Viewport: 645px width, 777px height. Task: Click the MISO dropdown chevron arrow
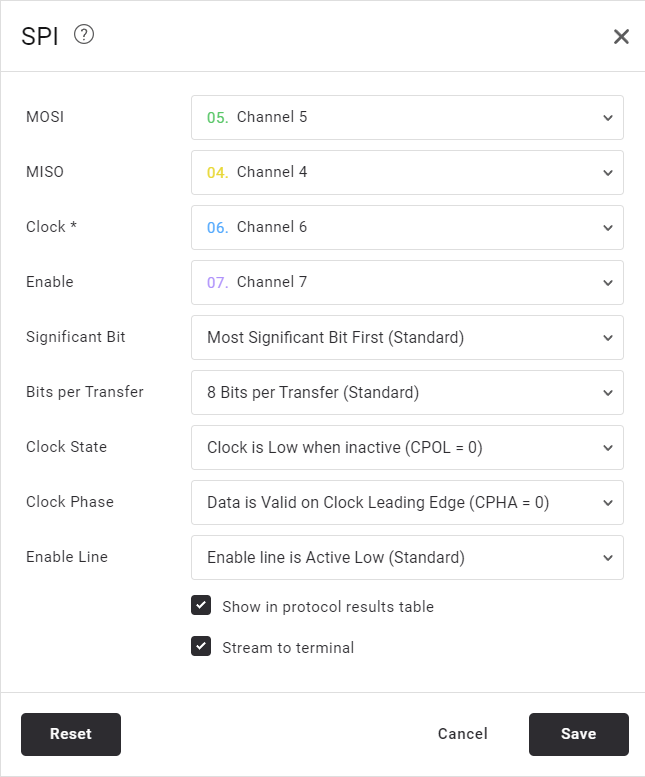(608, 173)
